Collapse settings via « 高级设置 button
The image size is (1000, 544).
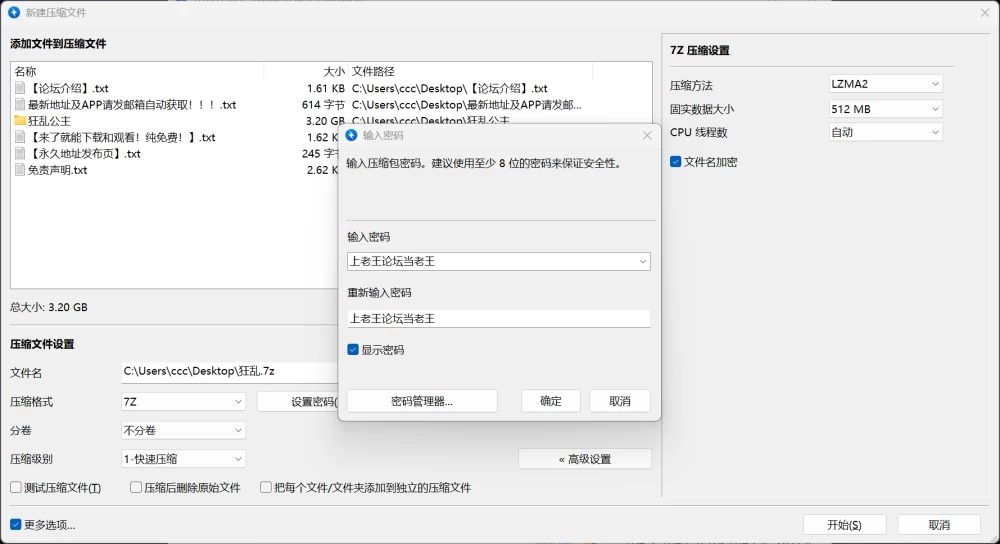click(585, 459)
